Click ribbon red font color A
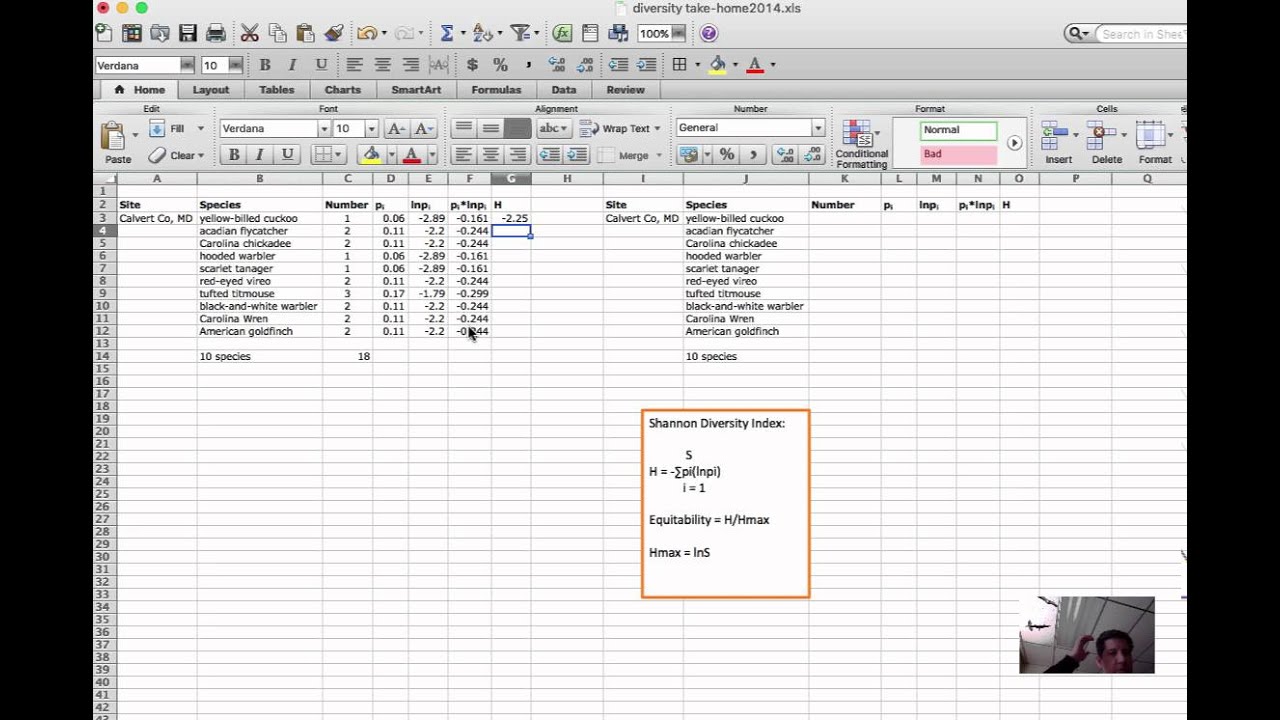 coord(410,155)
